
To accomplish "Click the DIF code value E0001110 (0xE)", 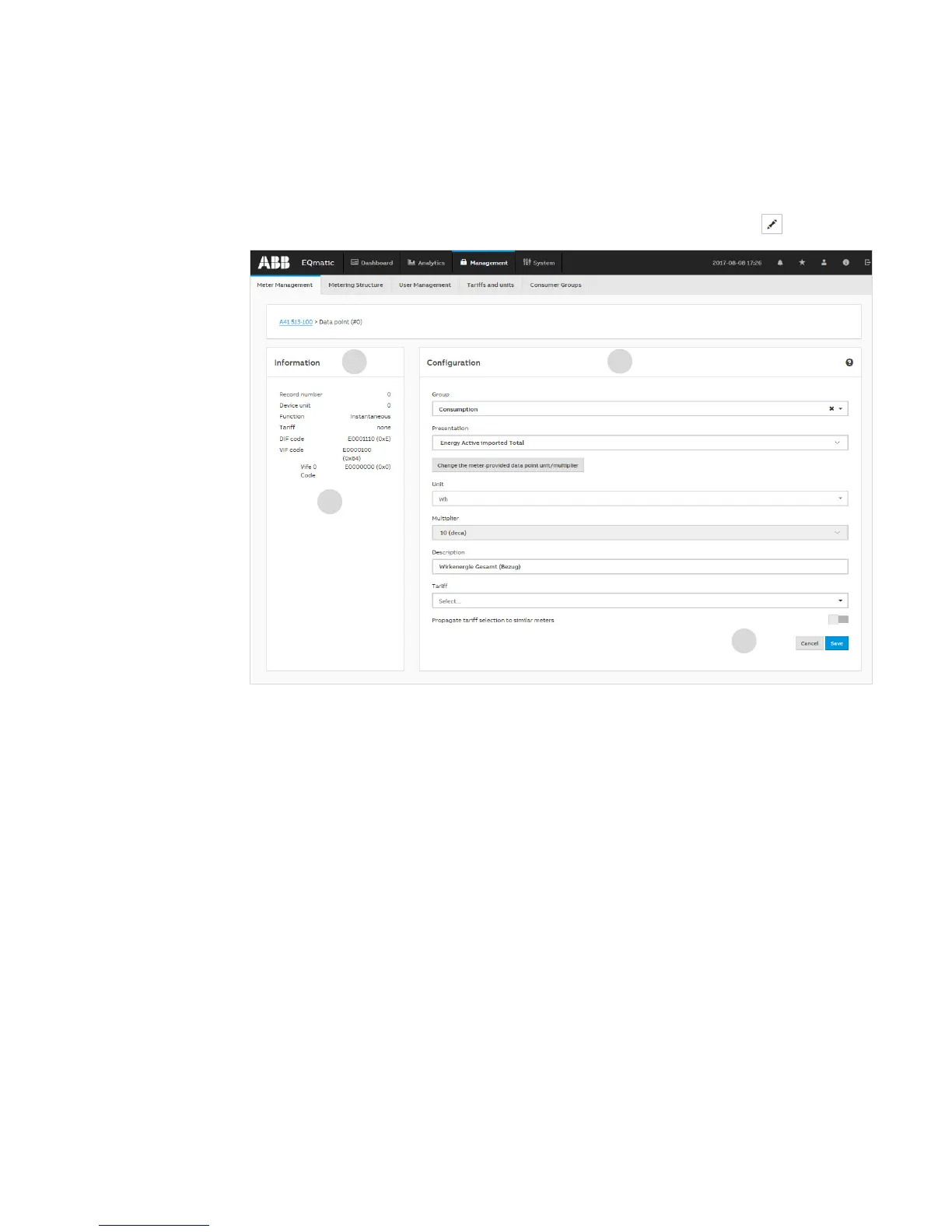I will [x=369, y=439].
